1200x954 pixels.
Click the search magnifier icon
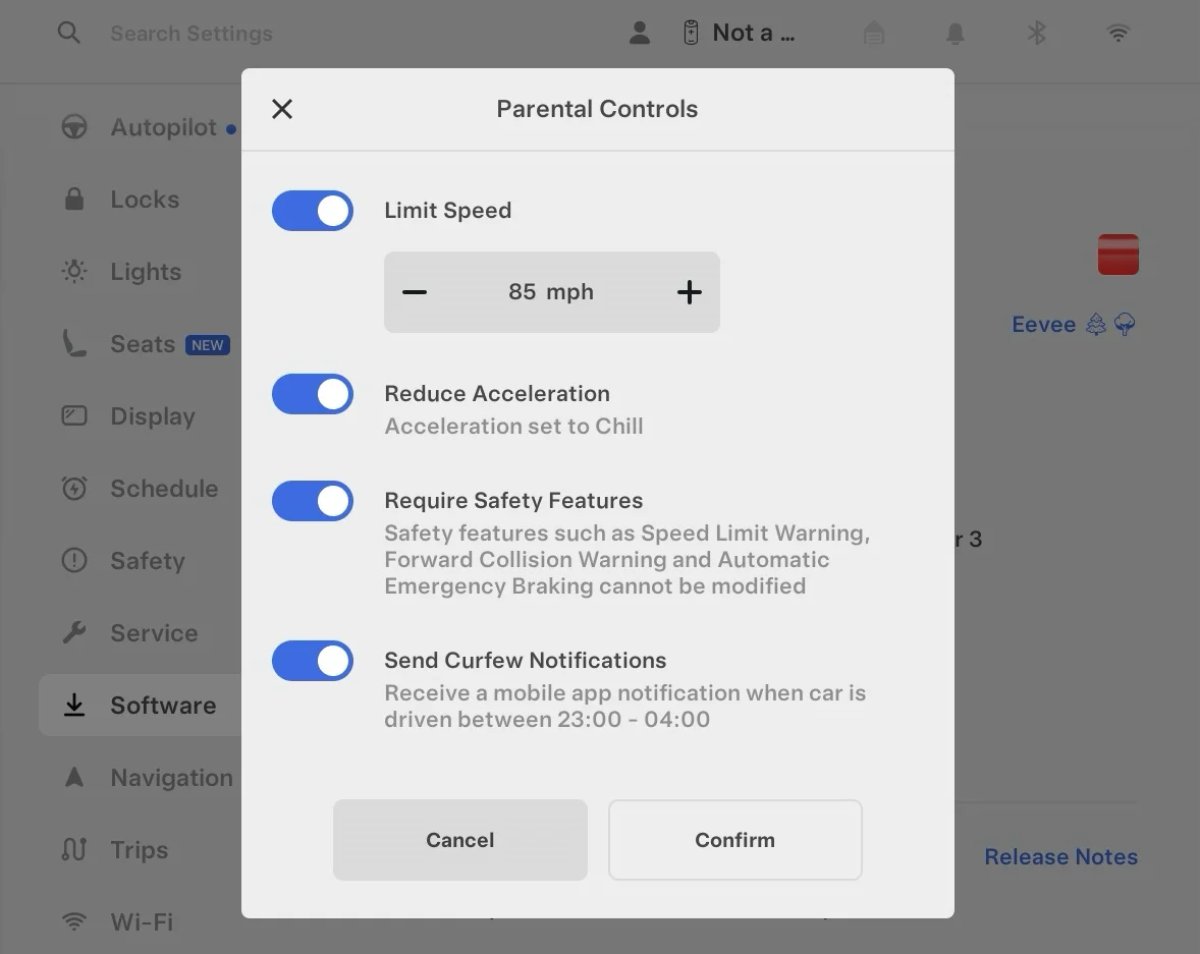pos(68,33)
